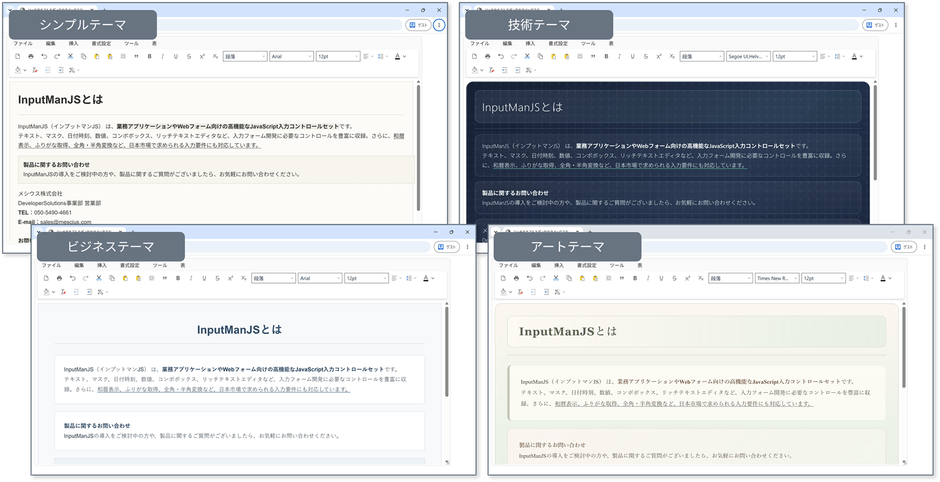The height and width of the screenshot is (482, 940).
Task: Open ファイル menu in Simple theme window
Action: [23, 44]
